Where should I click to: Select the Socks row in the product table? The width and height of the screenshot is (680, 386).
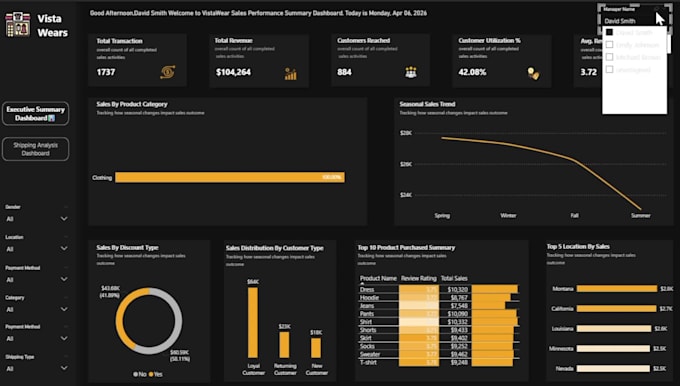coord(439,346)
